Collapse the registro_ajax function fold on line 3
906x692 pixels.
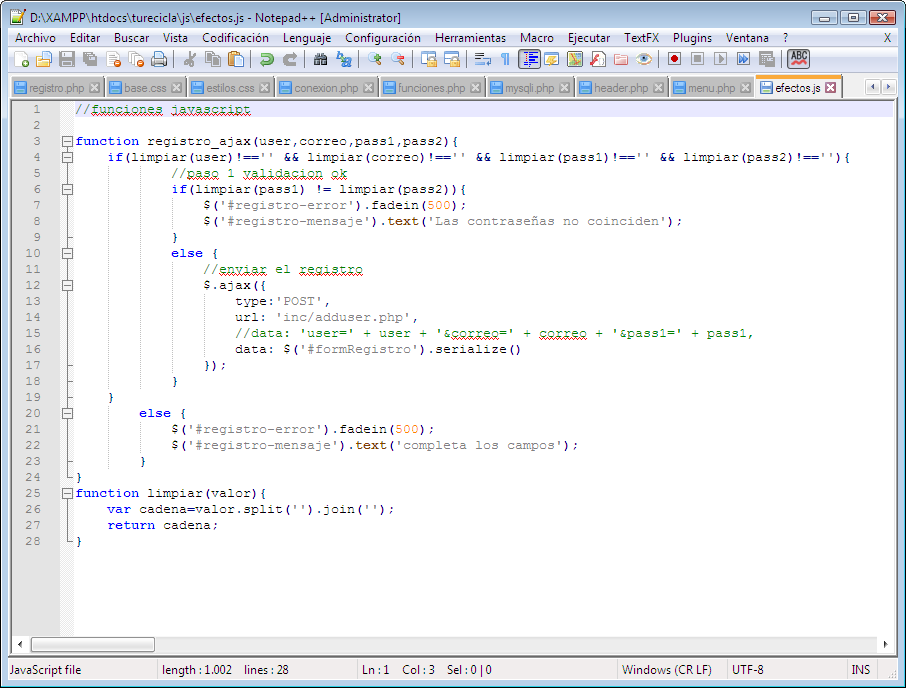pyautogui.click(x=67, y=142)
